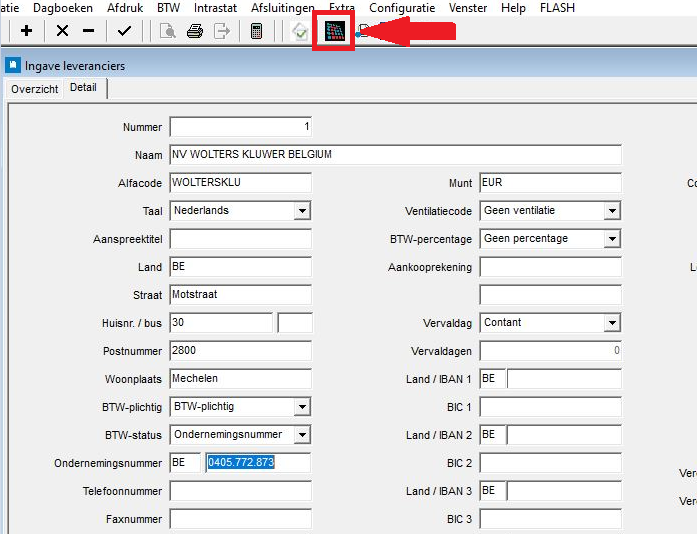Image resolution: width=697 pixels, height=534 pixels.
Task: Click the printer icon
Action: 195,31
